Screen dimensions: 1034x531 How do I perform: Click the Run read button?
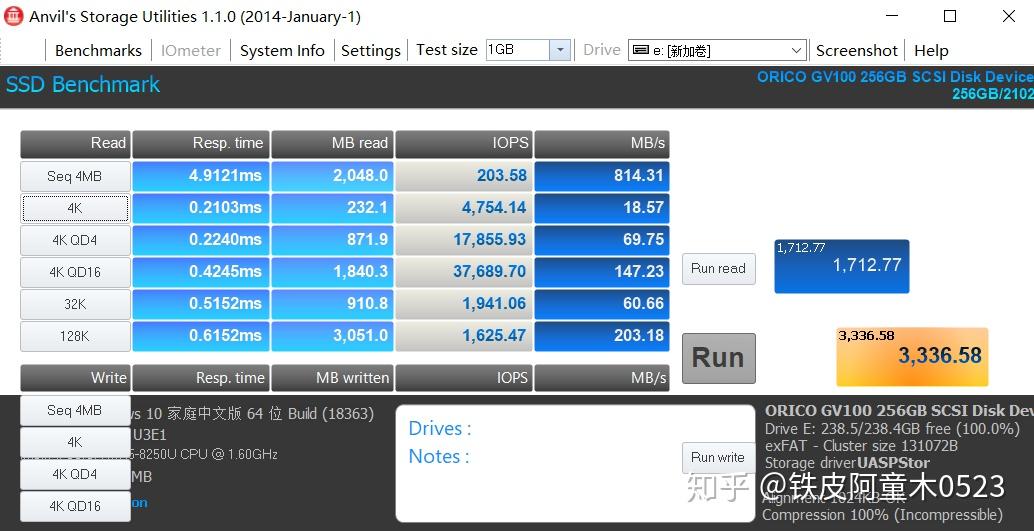click(x=718, y=268)
